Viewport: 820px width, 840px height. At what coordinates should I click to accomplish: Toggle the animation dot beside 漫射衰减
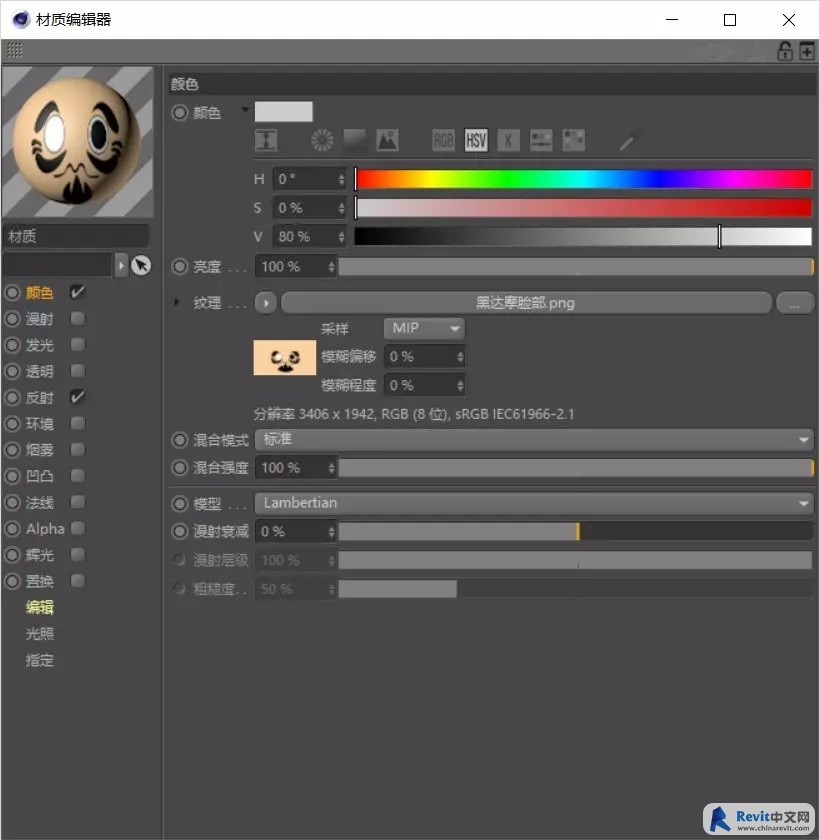coord(179,531)
